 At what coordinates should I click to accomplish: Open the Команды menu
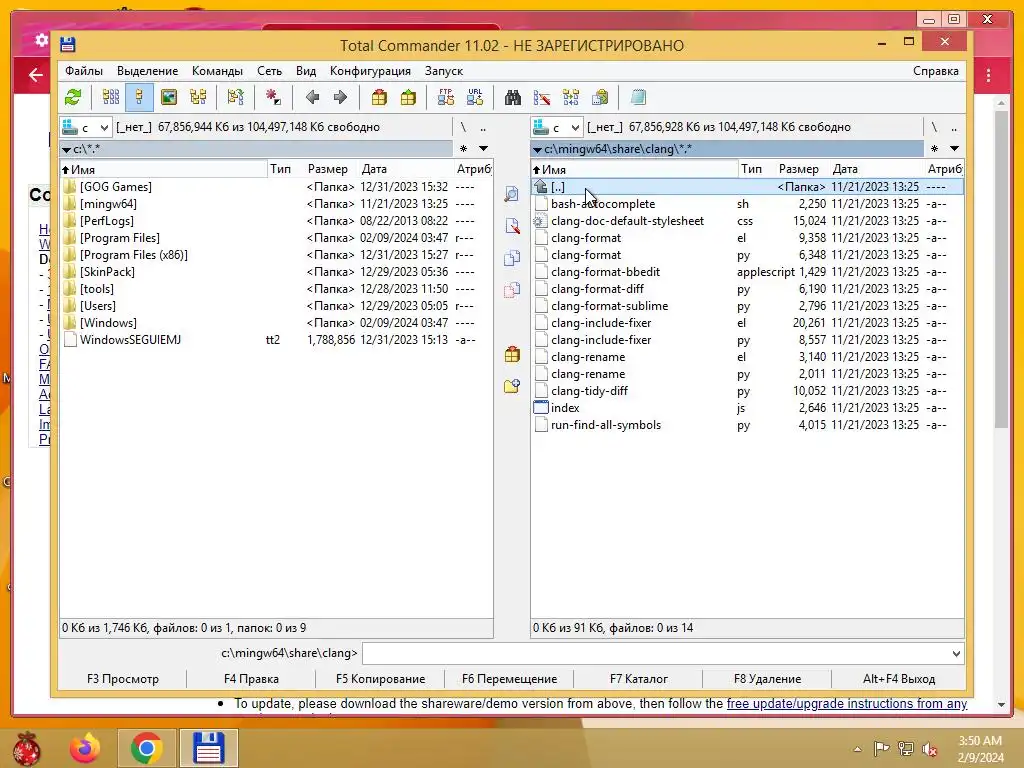click(x=217, y=71)
